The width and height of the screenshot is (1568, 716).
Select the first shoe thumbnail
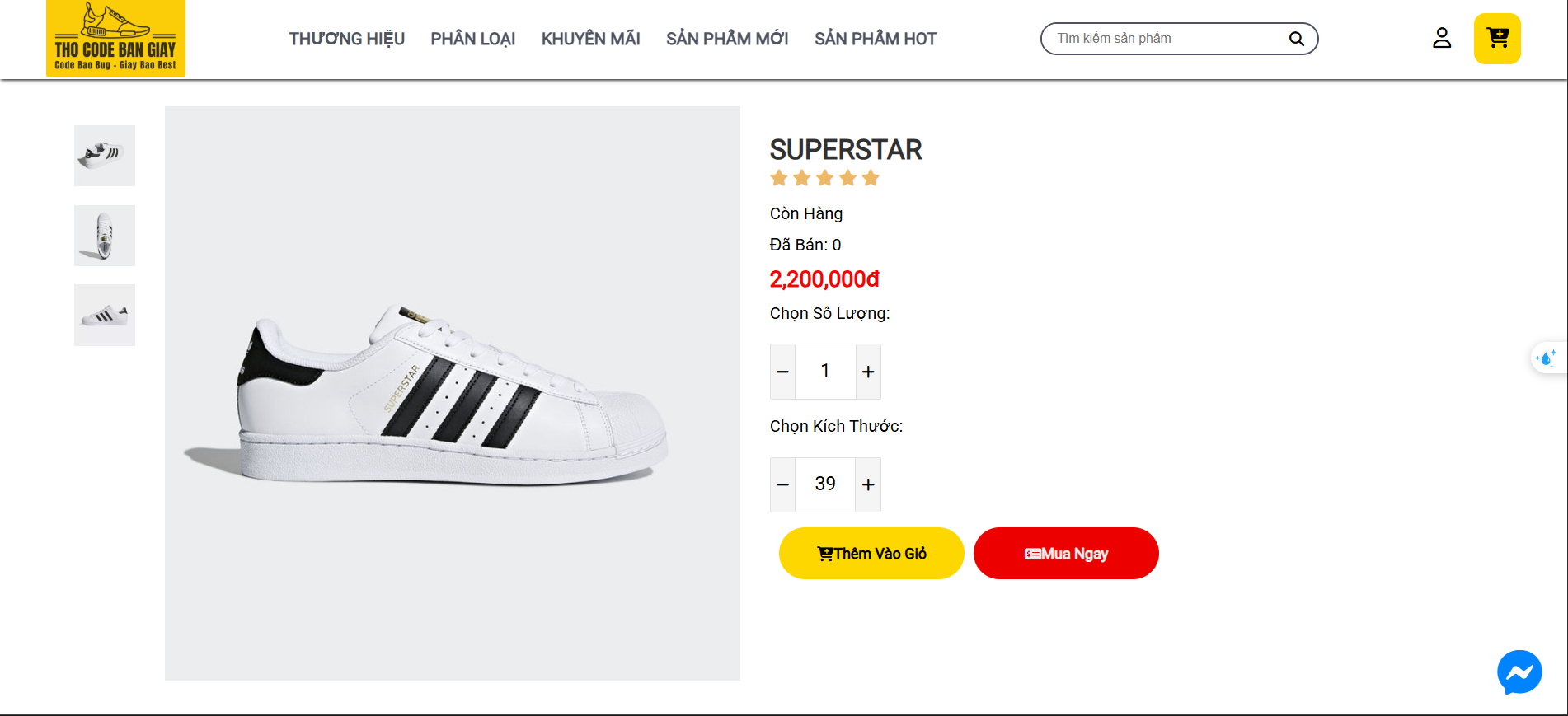pyautogui.click(x=105, y=156)
